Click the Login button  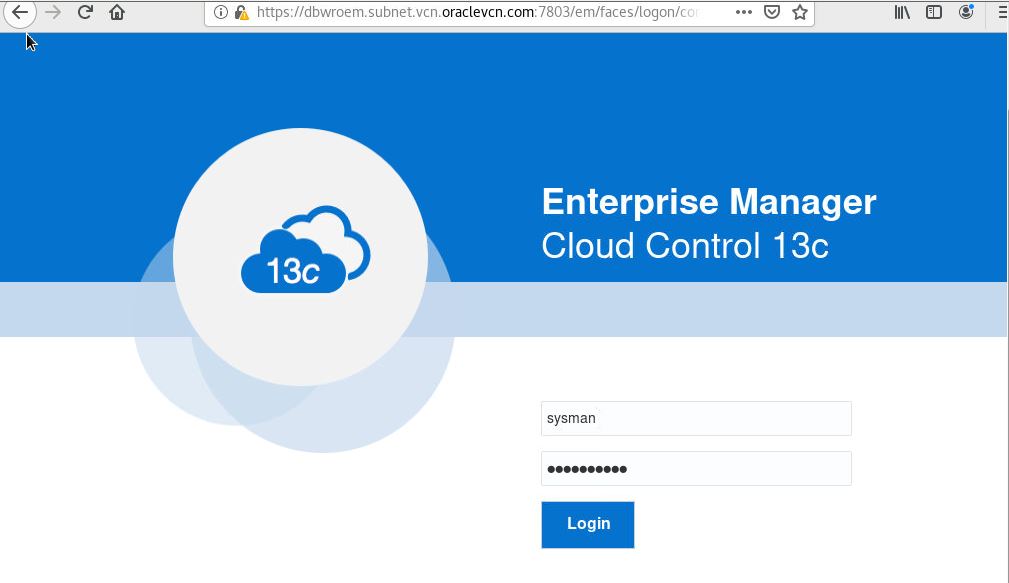[x=587, y=524]
